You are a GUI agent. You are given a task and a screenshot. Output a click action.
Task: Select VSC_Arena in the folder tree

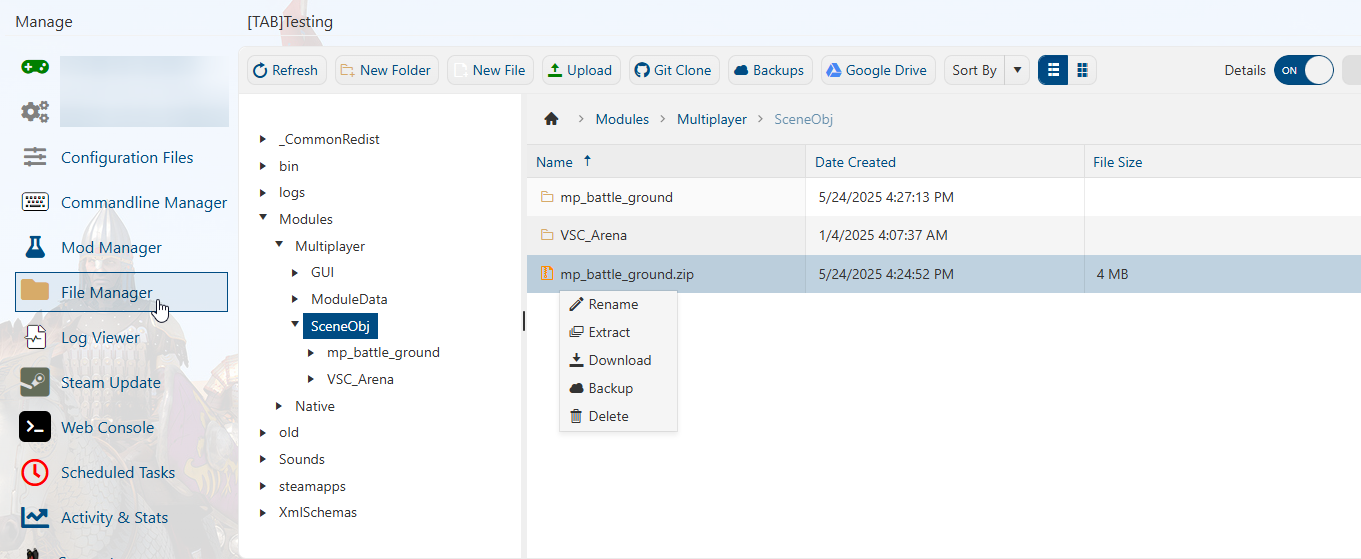click(360, 379)
